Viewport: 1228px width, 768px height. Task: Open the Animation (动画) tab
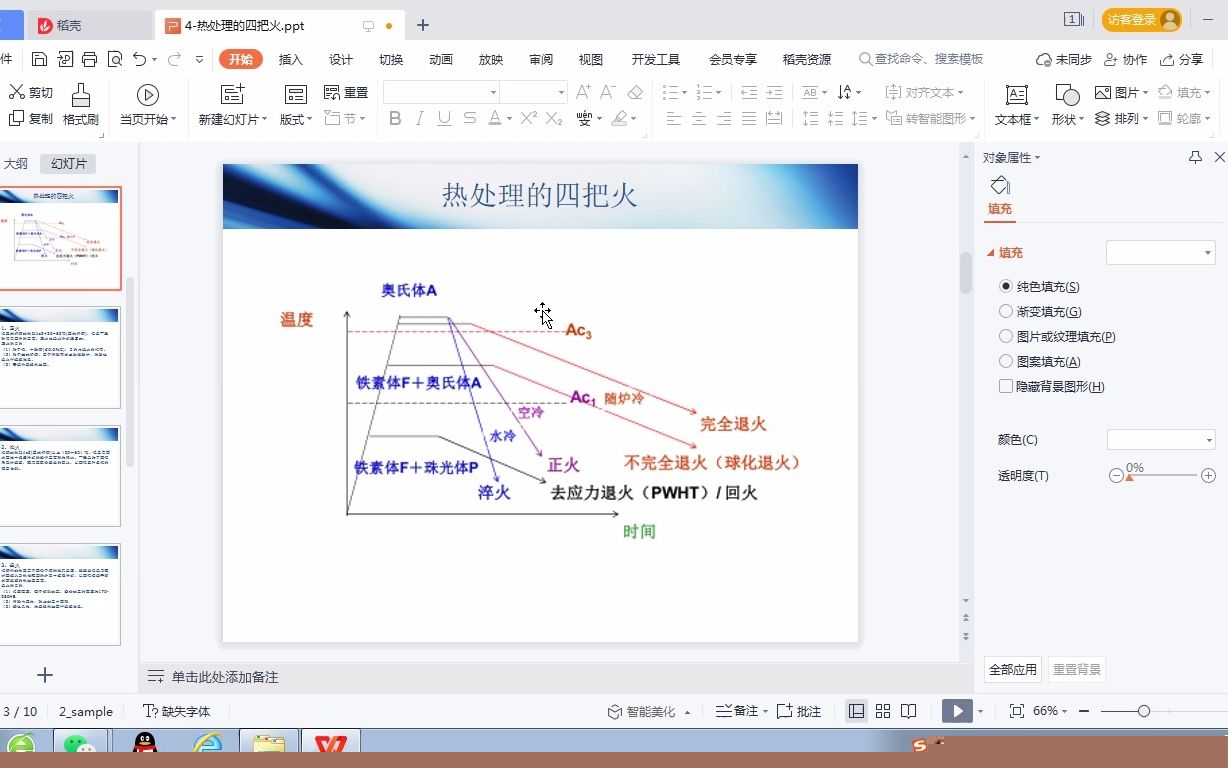pyautogui.click(x=441, y=59)
